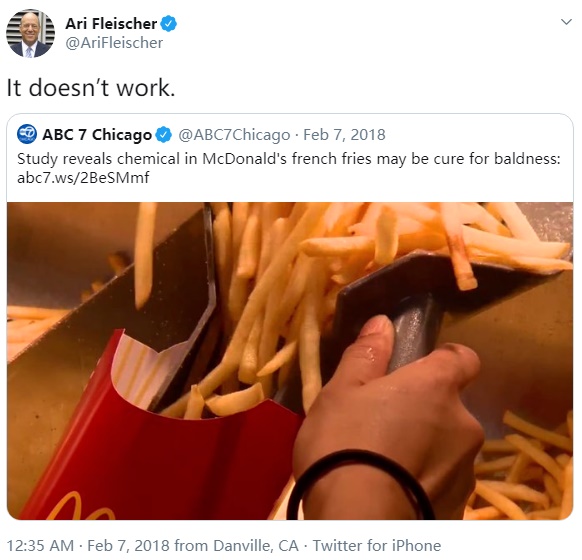The width and height of the screenshot is (582, 560).
Task: Select the "It doesn't work." tweet text
Action: pos(91,88)
